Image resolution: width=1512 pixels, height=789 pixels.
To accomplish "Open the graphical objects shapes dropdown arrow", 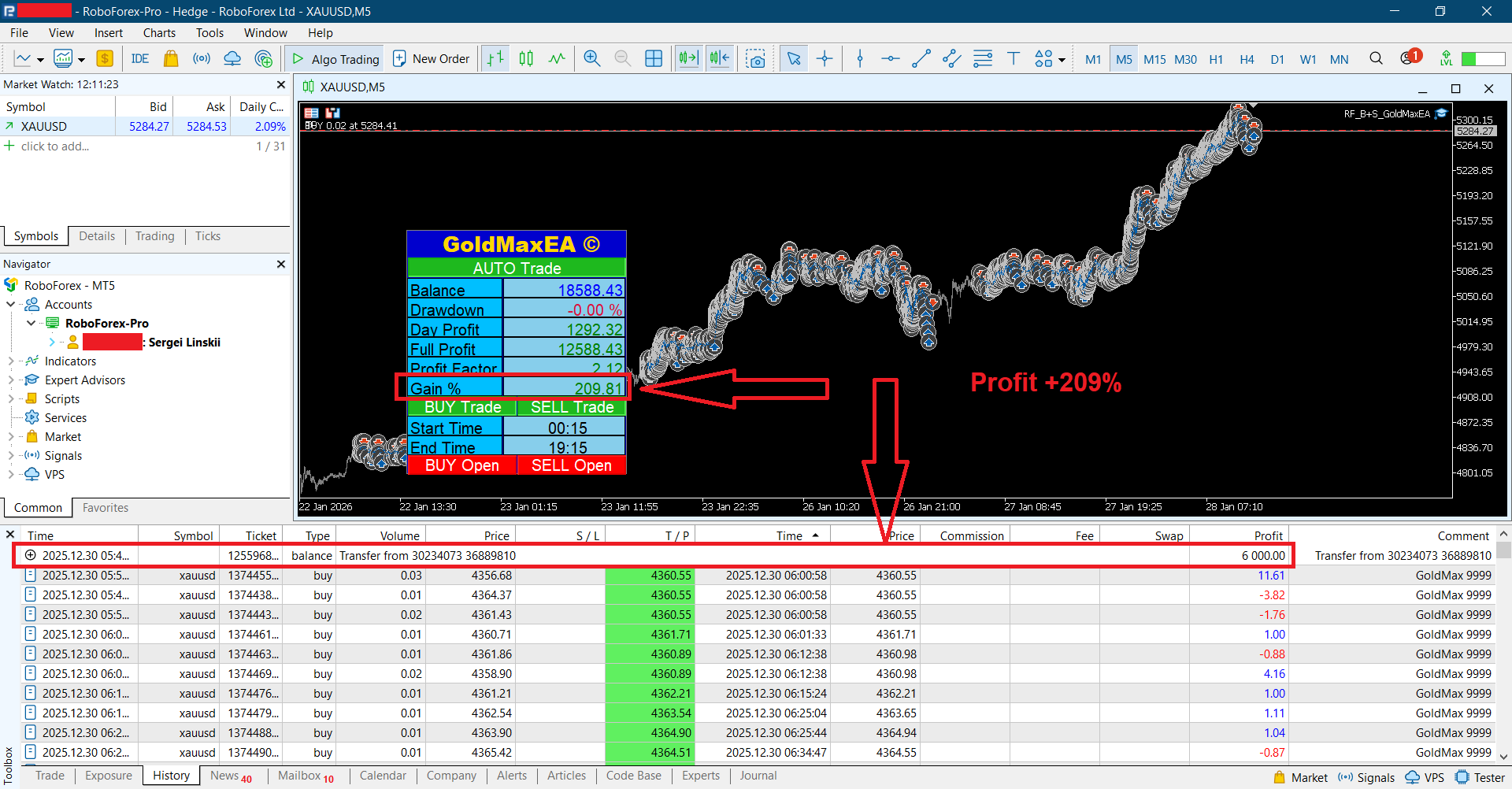I will click(x=1062, y=60).
